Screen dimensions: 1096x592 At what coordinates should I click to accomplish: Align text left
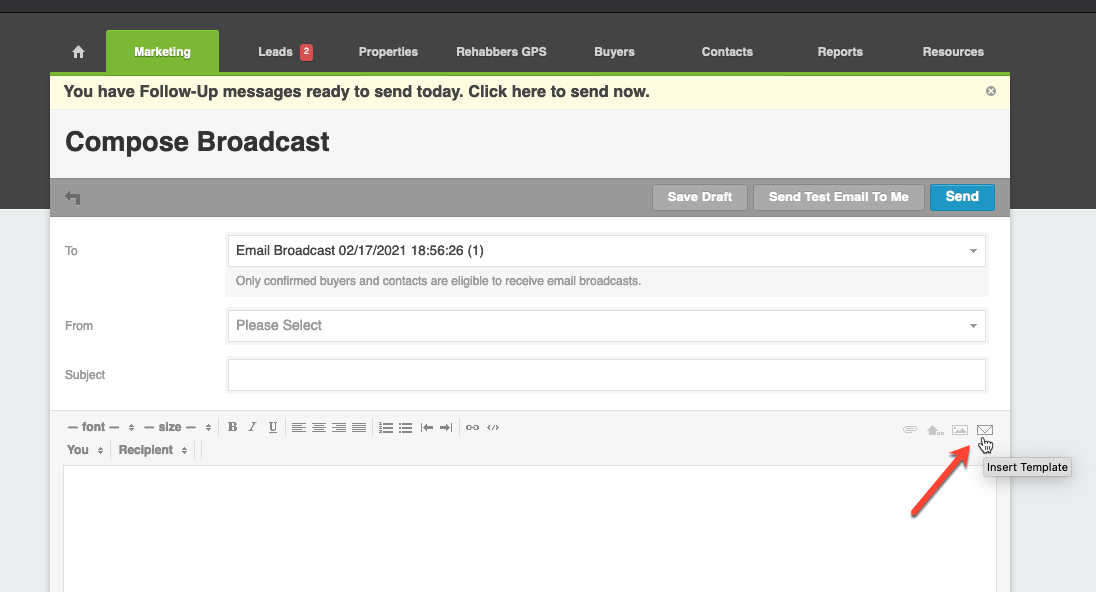[x=298, y=428]
